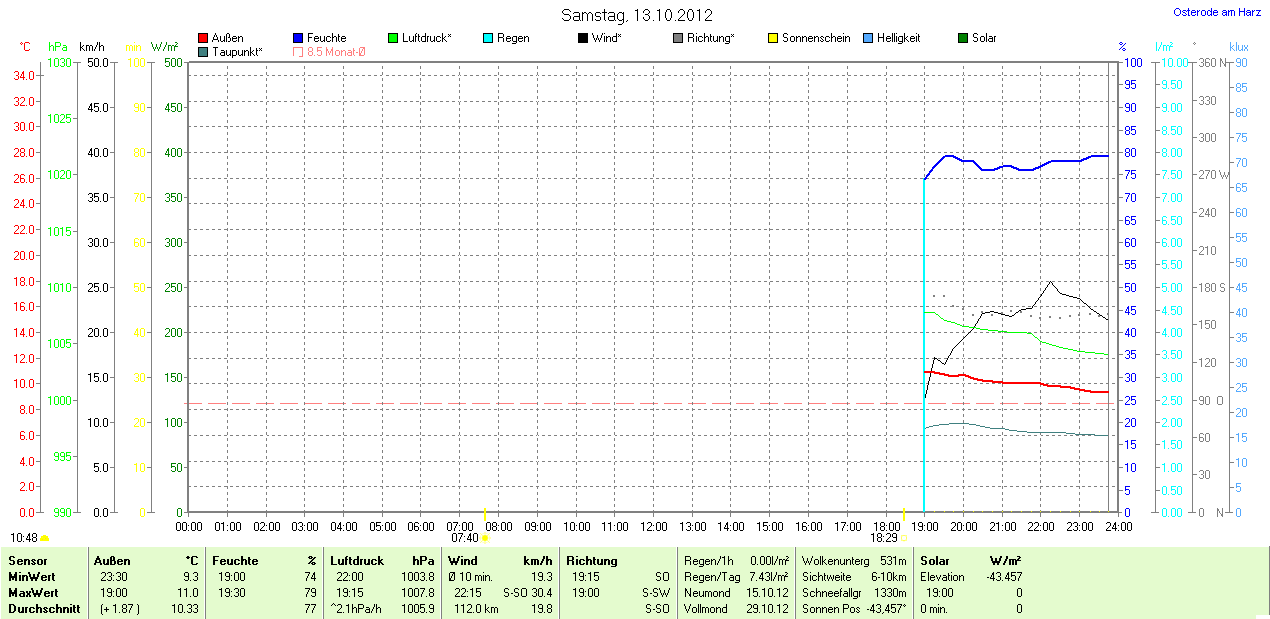The image size is (1270, 619).
Task: Click the sun icon next to 10:48
Action: click(45, 538)
